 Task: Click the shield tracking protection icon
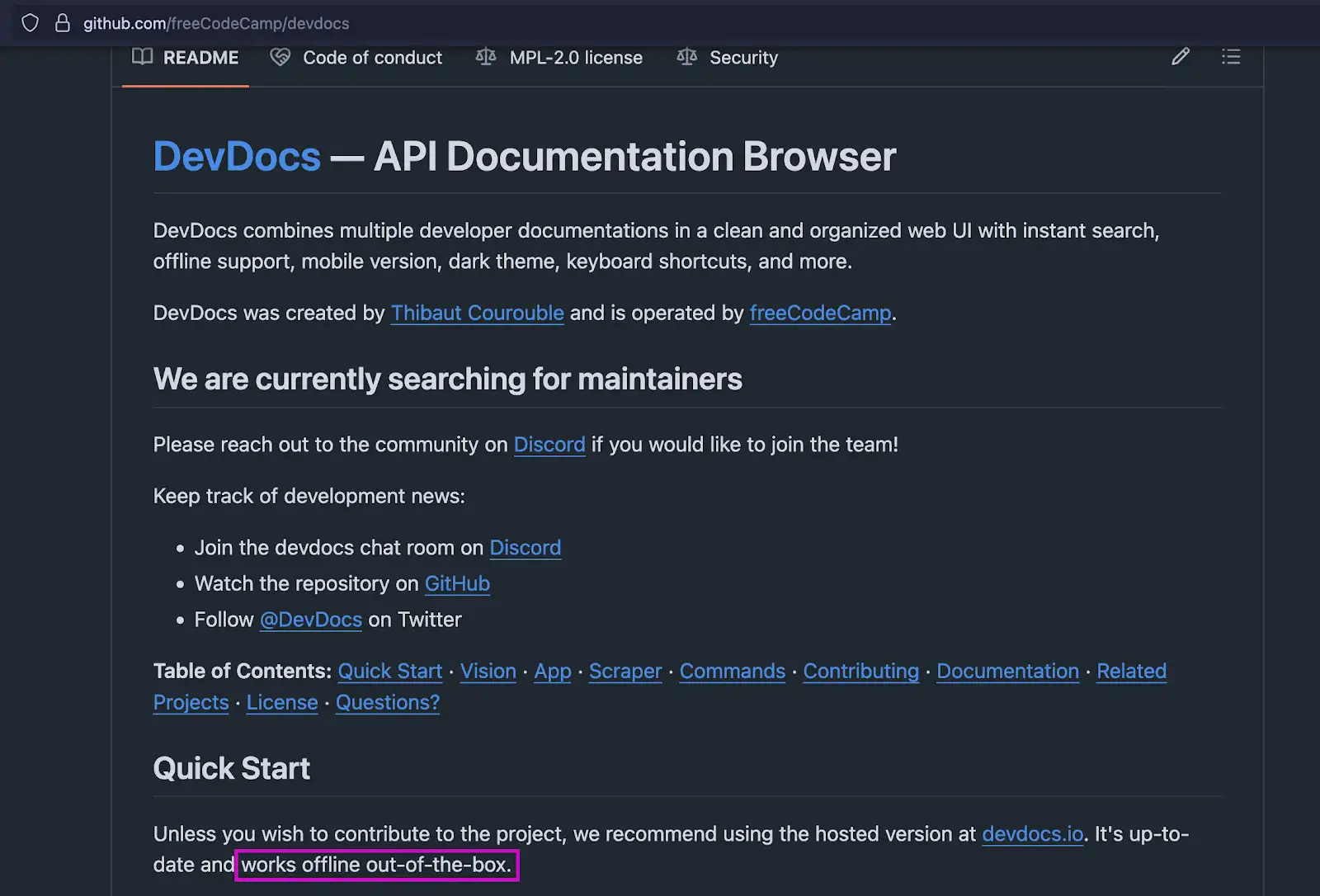30,23
